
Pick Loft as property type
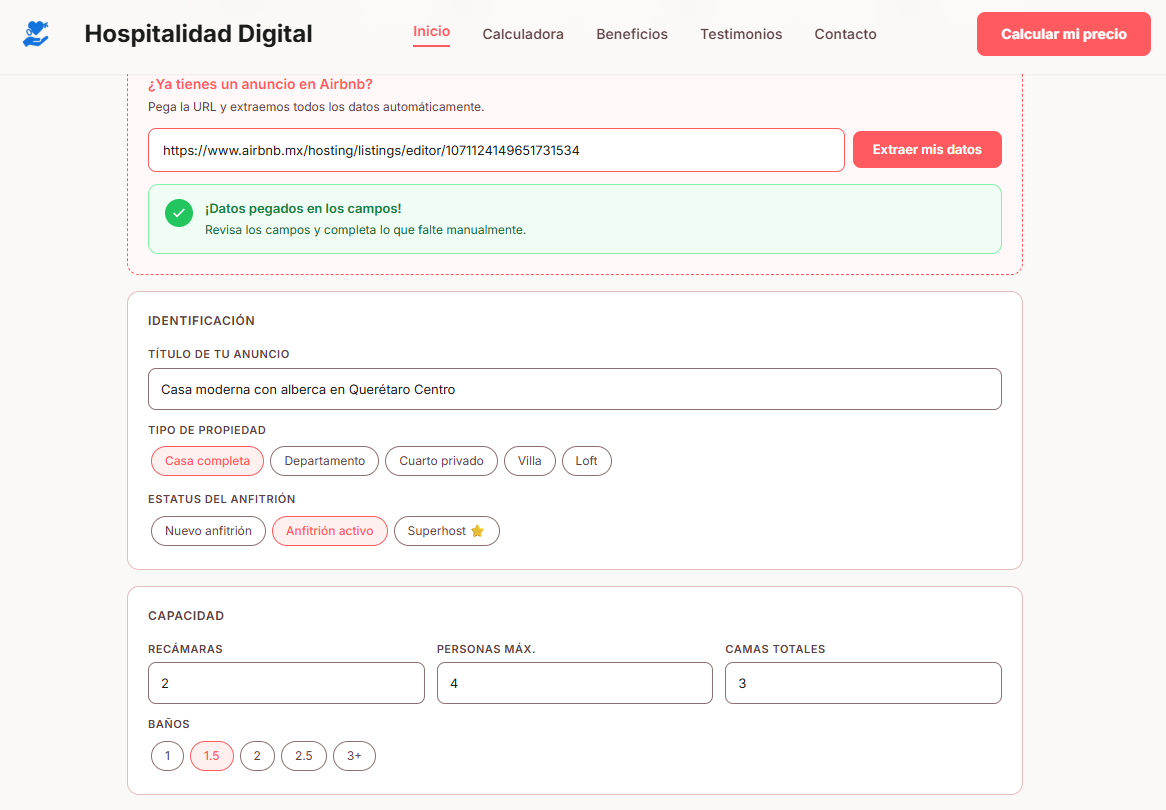pyautogui.click(x=586, y=461)
